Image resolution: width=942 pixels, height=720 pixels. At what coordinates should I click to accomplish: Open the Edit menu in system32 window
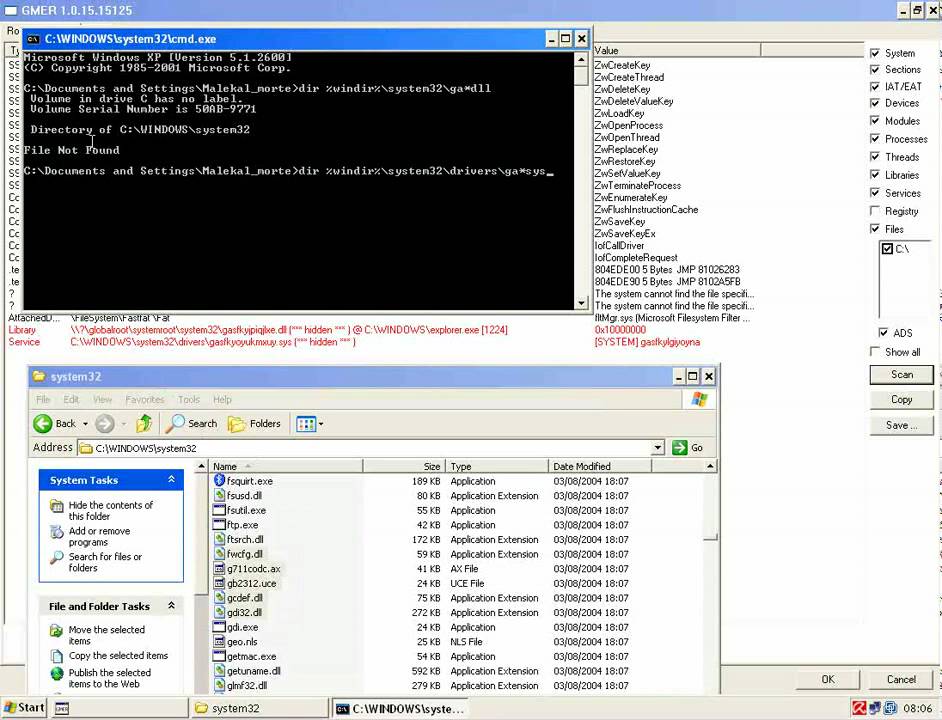(71, 400)
